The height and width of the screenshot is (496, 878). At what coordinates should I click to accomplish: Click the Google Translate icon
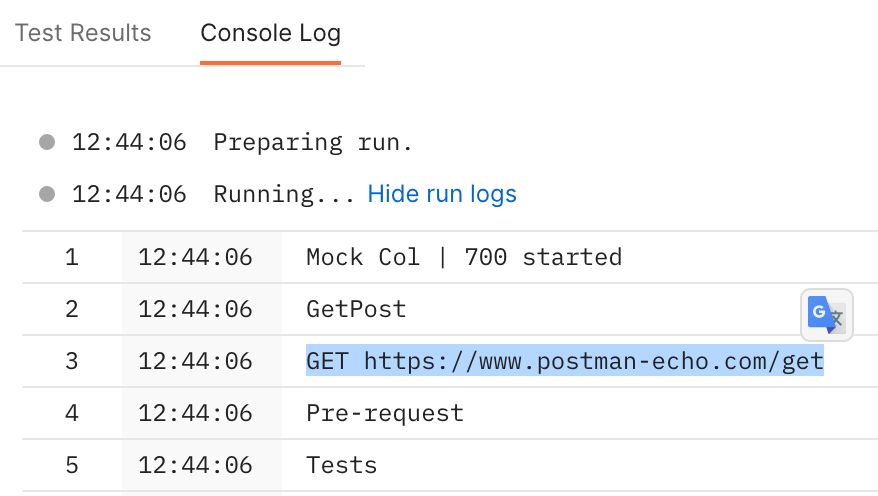(826, 315)
